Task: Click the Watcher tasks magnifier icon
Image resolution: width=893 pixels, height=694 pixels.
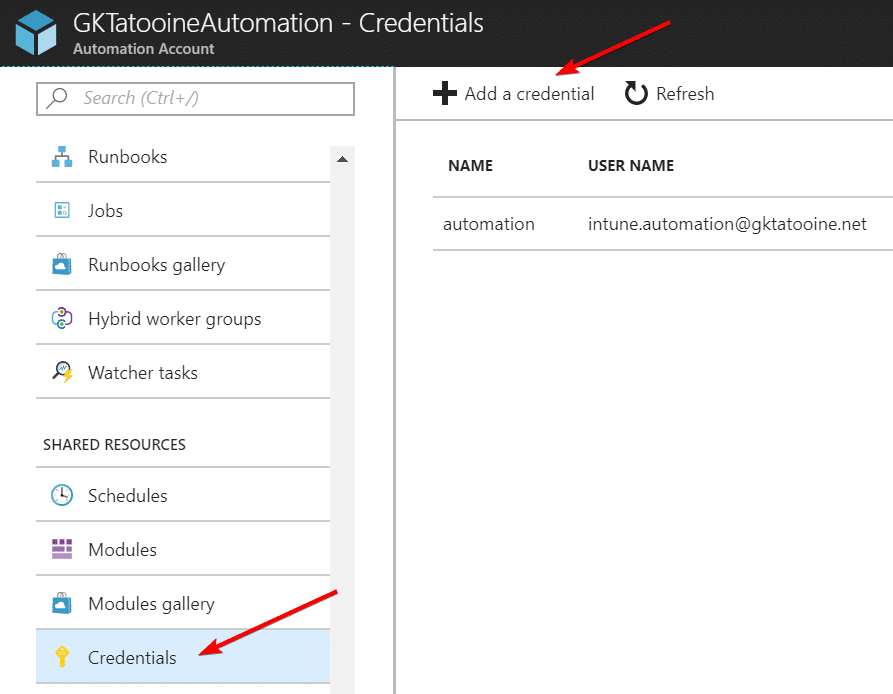Action: click(x=62, y=372)
